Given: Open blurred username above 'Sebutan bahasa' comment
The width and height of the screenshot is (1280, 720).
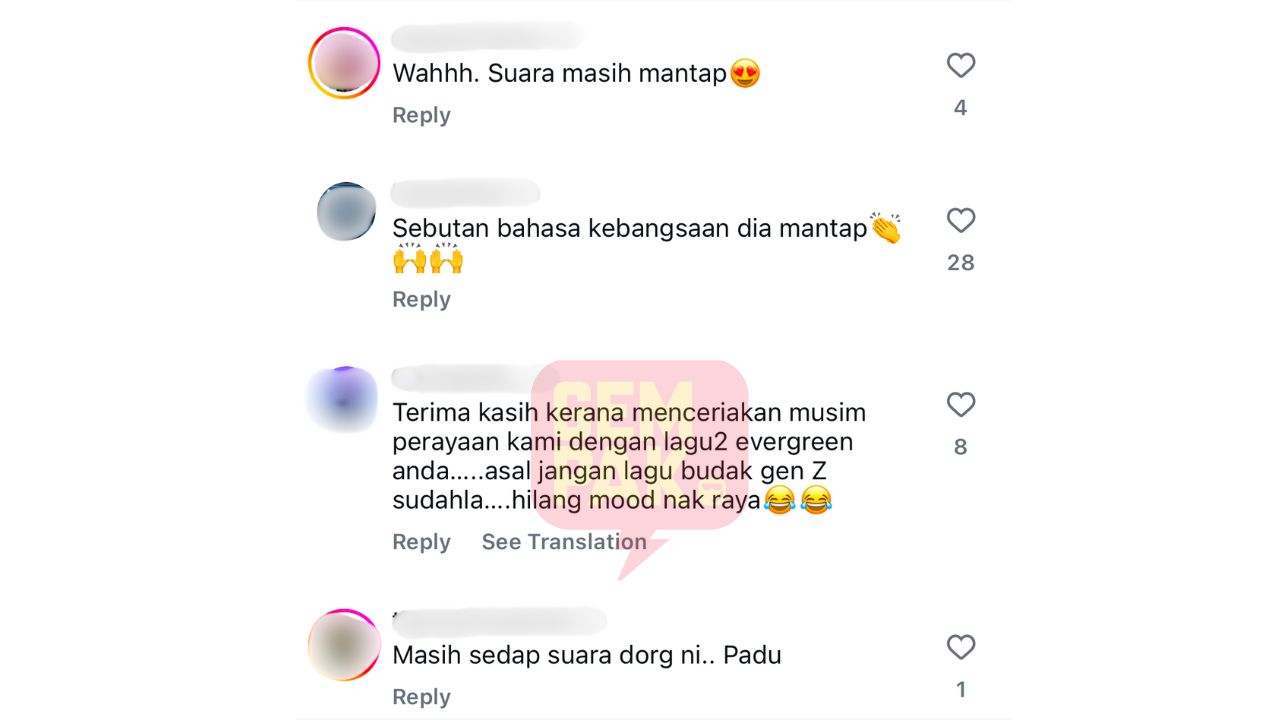Looking at the screenshot, I should point(465,192).
